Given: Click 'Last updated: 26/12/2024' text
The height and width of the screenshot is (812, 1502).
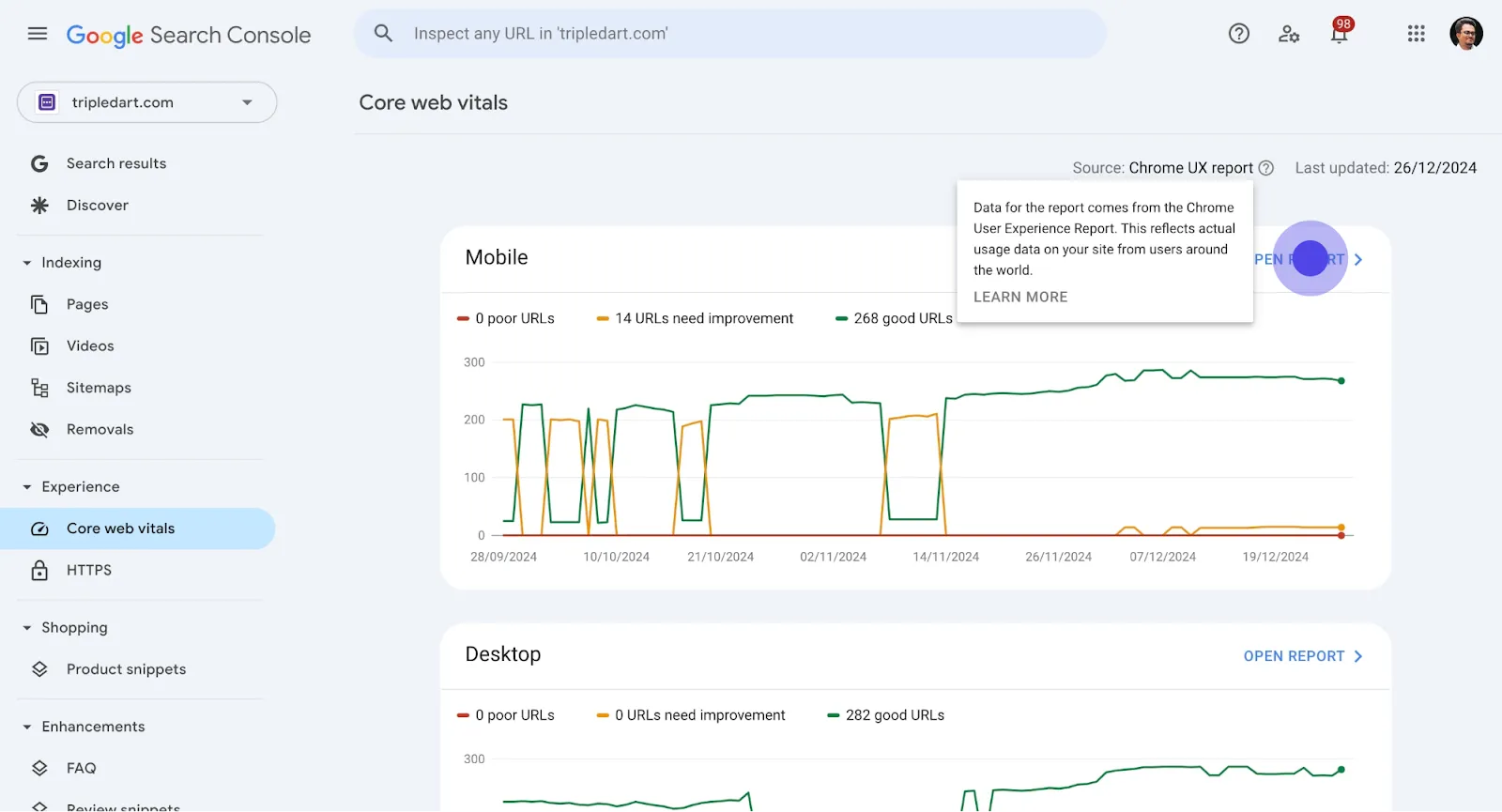Looking at the screenshot, I should coord(1386,168).
